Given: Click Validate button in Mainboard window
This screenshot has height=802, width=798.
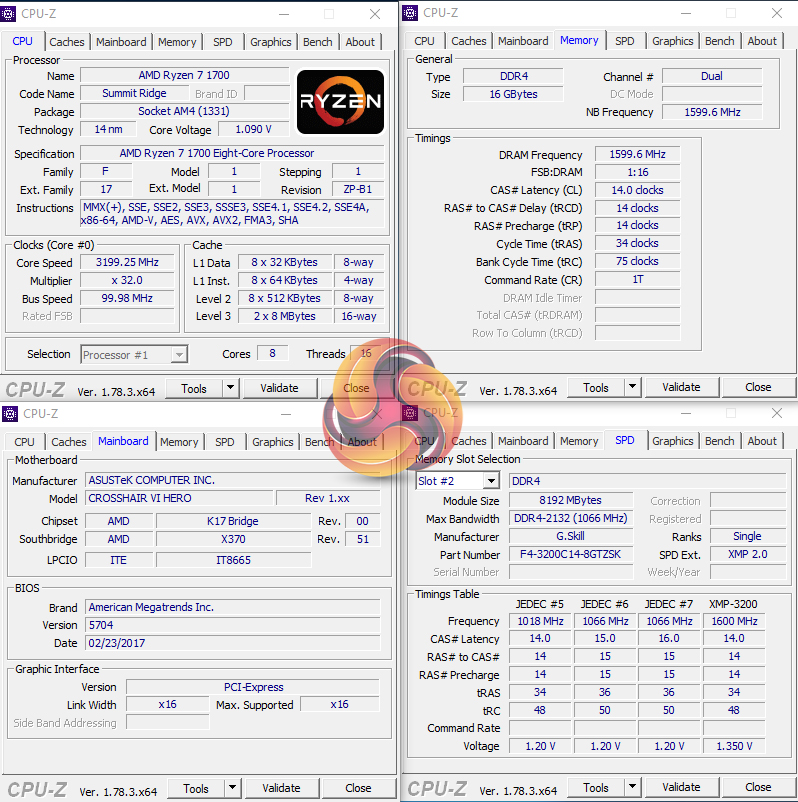Looking at the screenshot, I should 281,788.
